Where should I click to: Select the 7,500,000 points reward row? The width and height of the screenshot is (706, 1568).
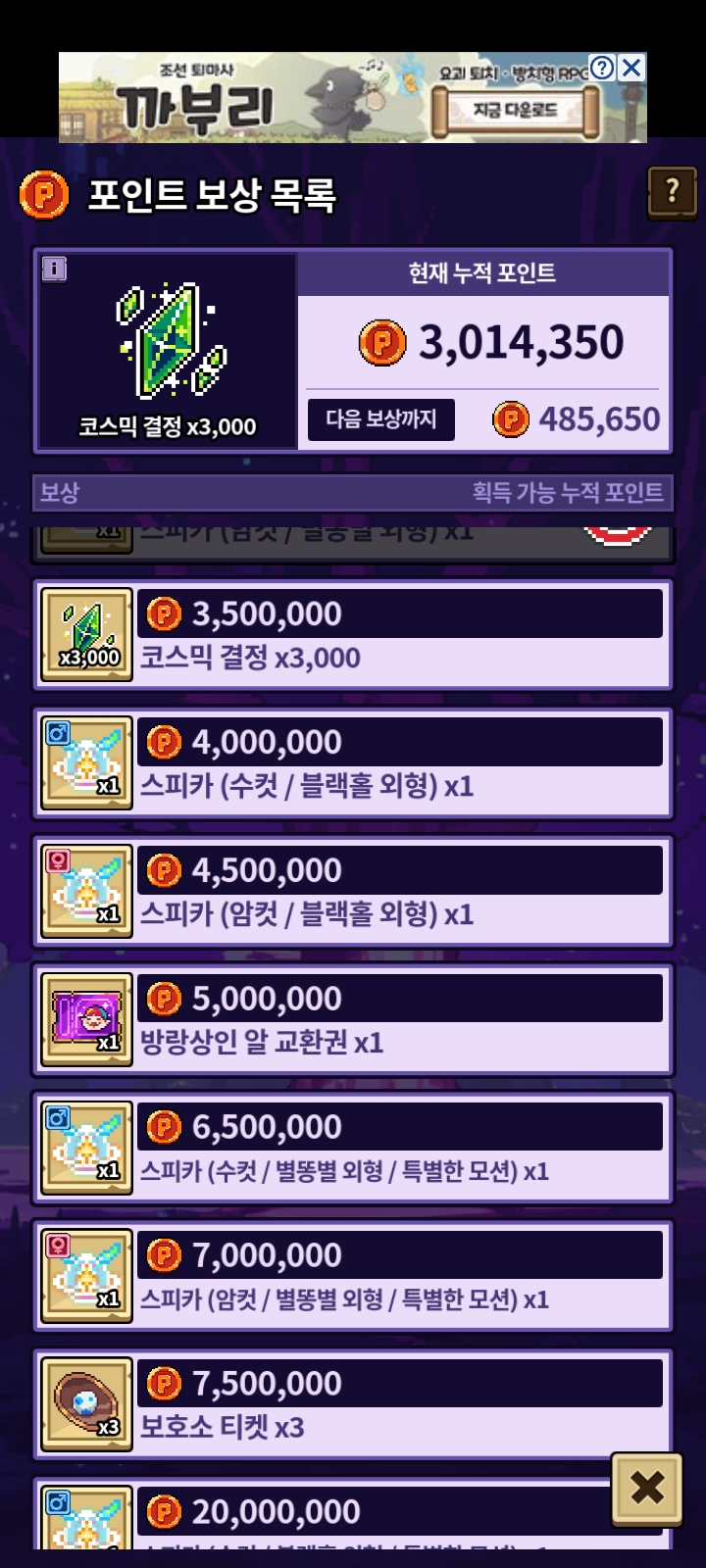[353, 1405]
